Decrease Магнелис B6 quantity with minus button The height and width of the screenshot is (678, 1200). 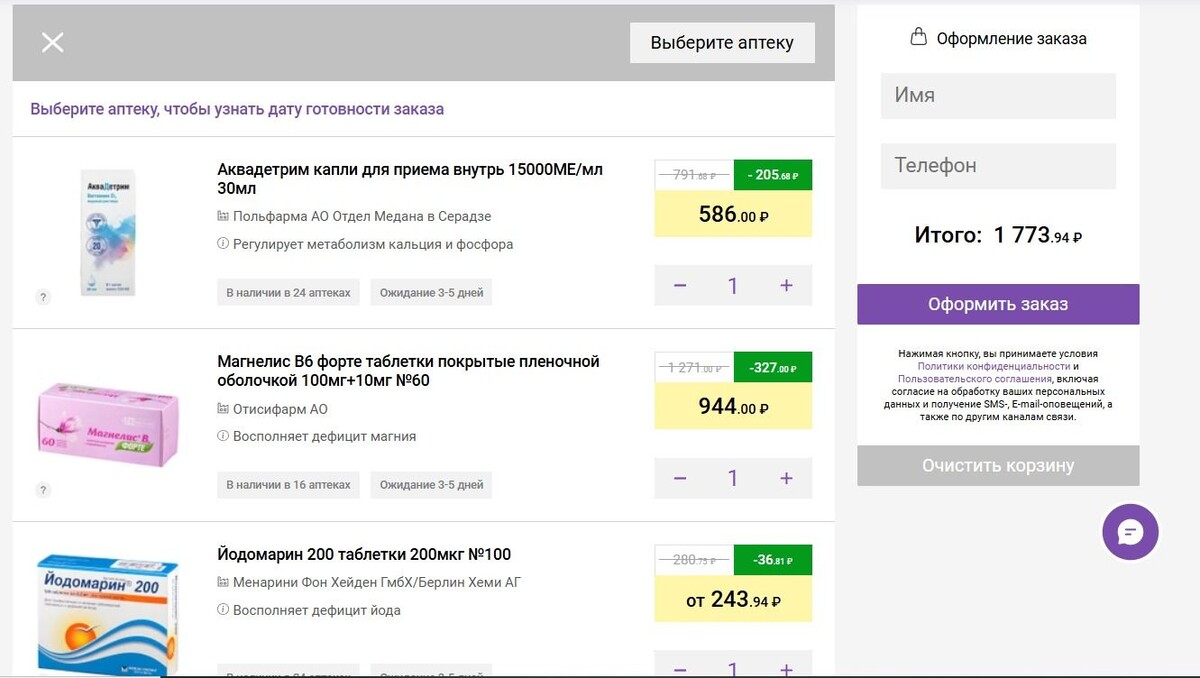(680, 478)
